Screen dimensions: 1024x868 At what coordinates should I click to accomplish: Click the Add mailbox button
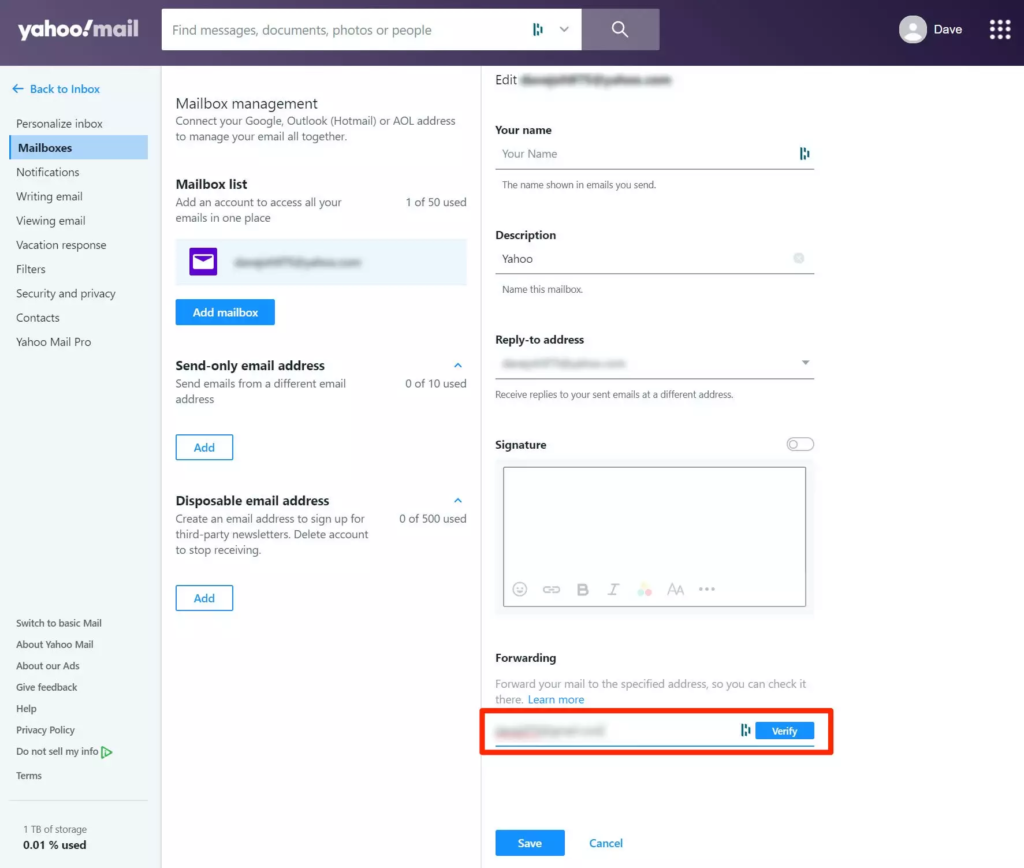pyautogui.click(x=225, y=313)
